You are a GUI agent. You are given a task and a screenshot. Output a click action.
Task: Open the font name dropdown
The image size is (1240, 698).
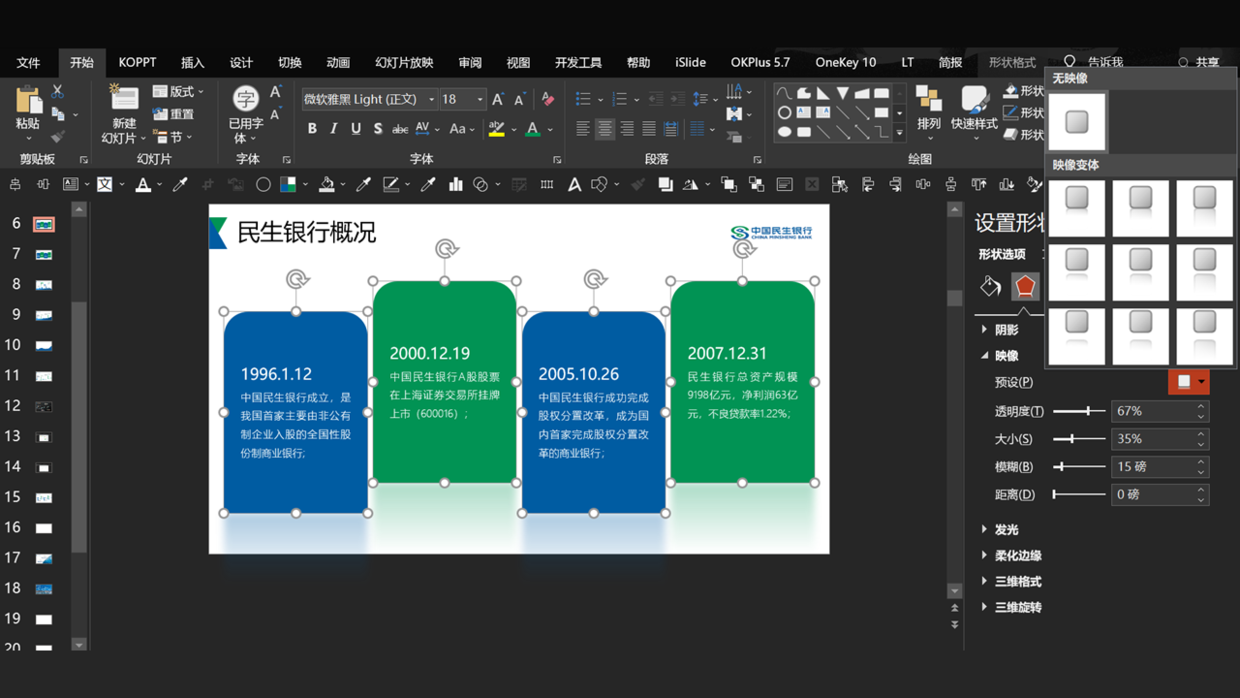(431, 99)
